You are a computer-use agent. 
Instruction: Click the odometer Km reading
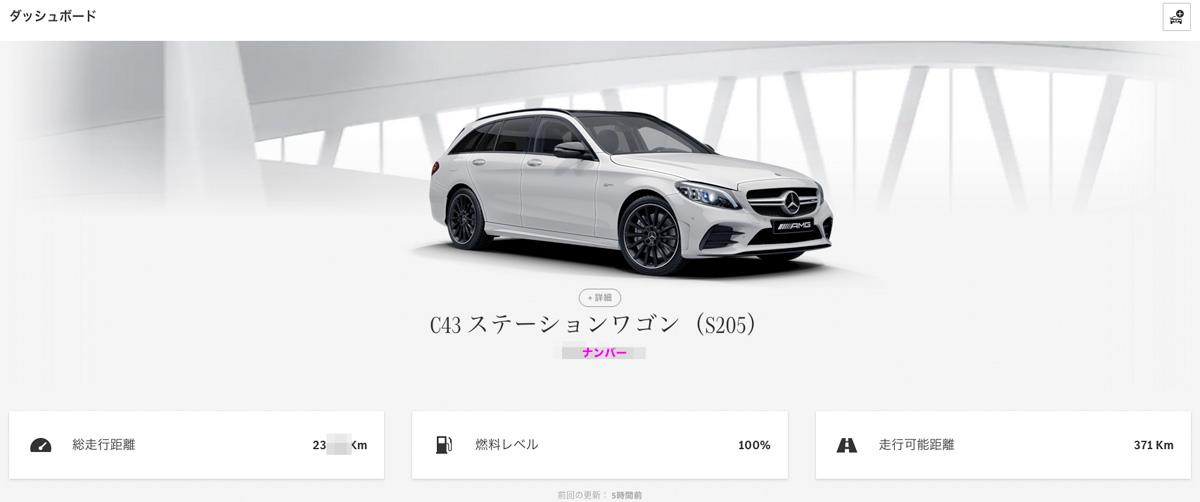[340, 445]
